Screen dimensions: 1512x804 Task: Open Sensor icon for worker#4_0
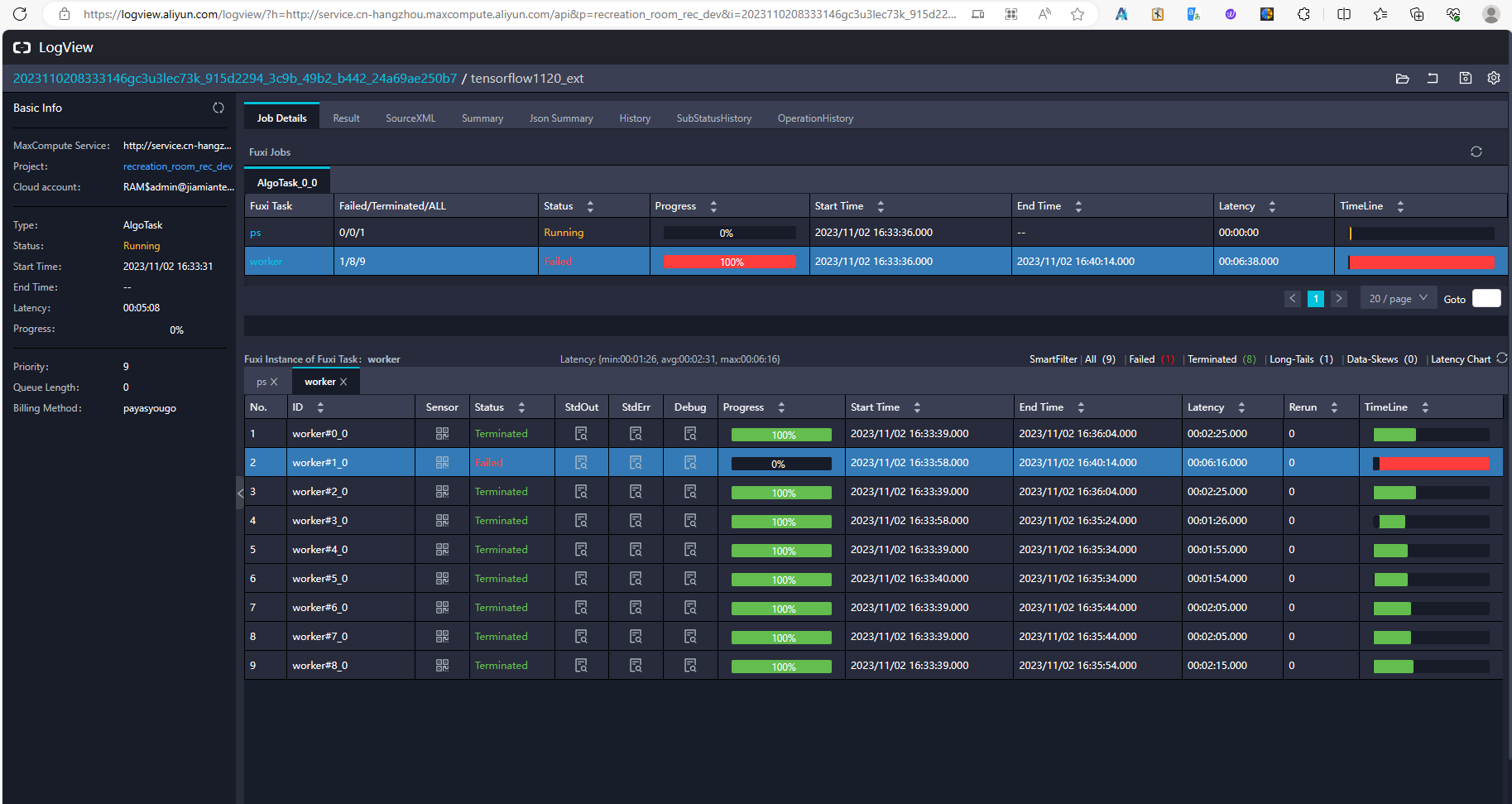(x=442, y=550)
